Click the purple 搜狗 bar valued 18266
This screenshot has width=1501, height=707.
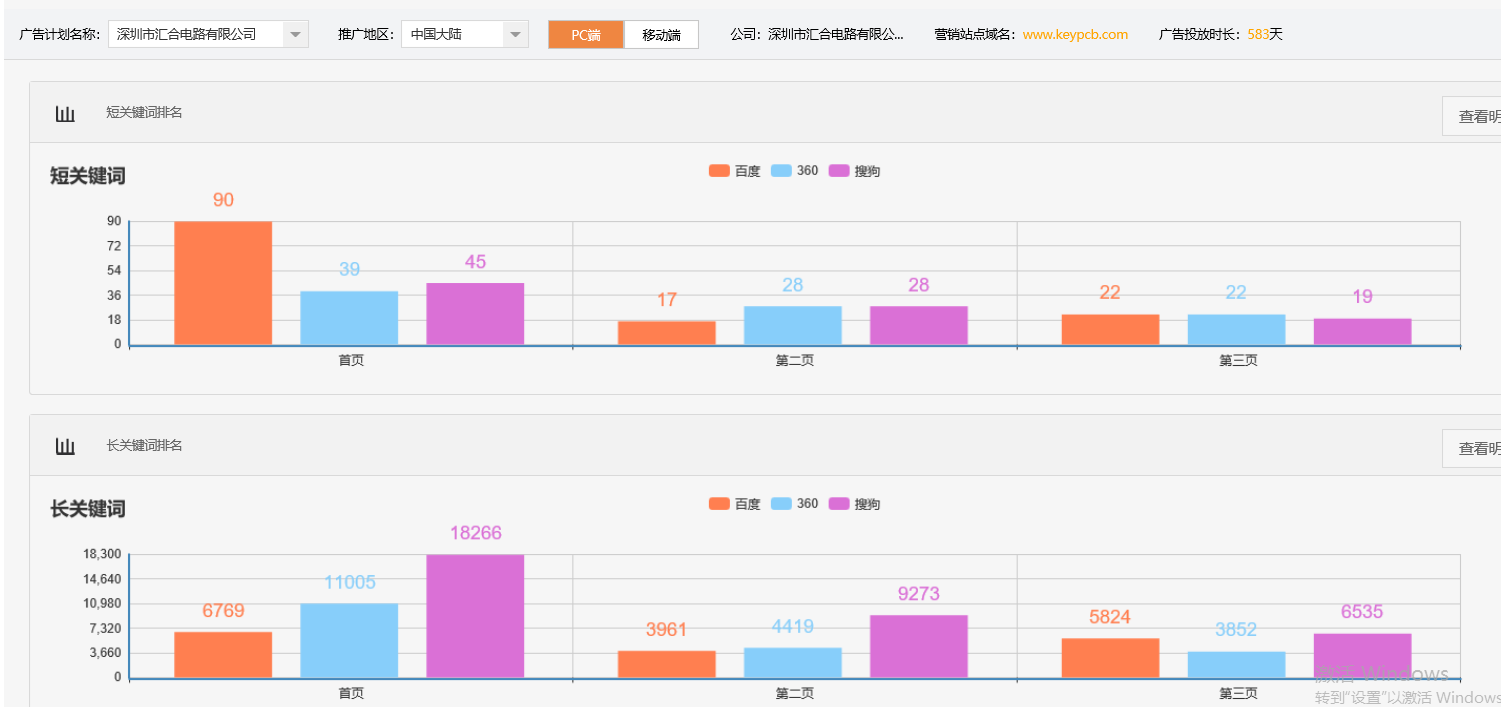tap(475, 616)
